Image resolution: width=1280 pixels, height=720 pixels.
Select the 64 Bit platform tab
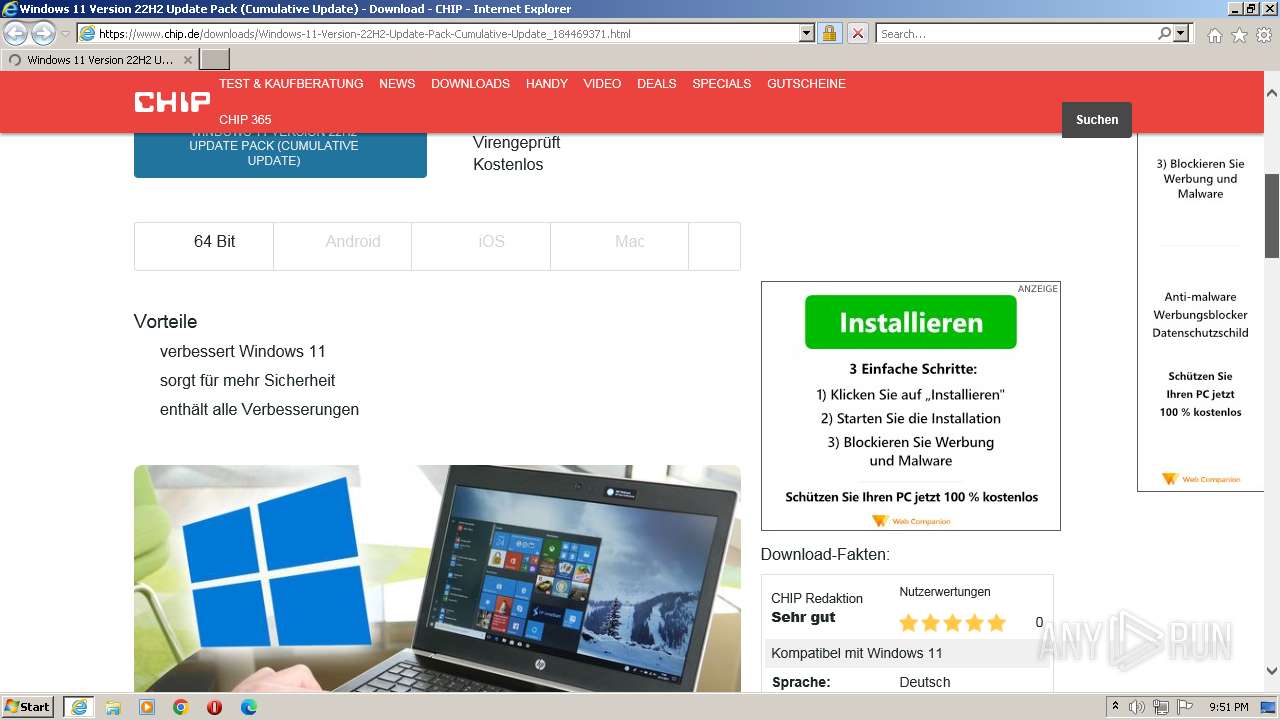(x=204, y=246)
